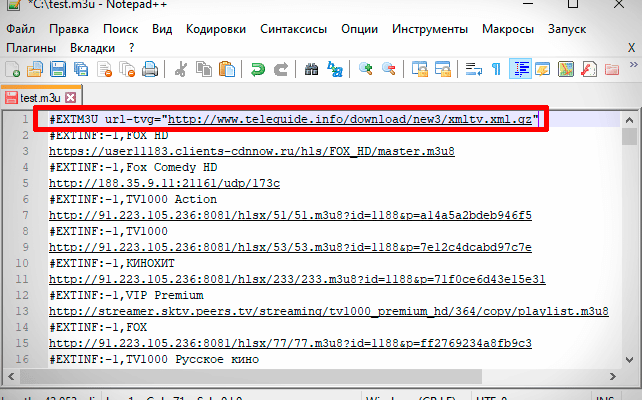Click vertical scrollbar down arrow
642x400 pixels.
(629, 359)
